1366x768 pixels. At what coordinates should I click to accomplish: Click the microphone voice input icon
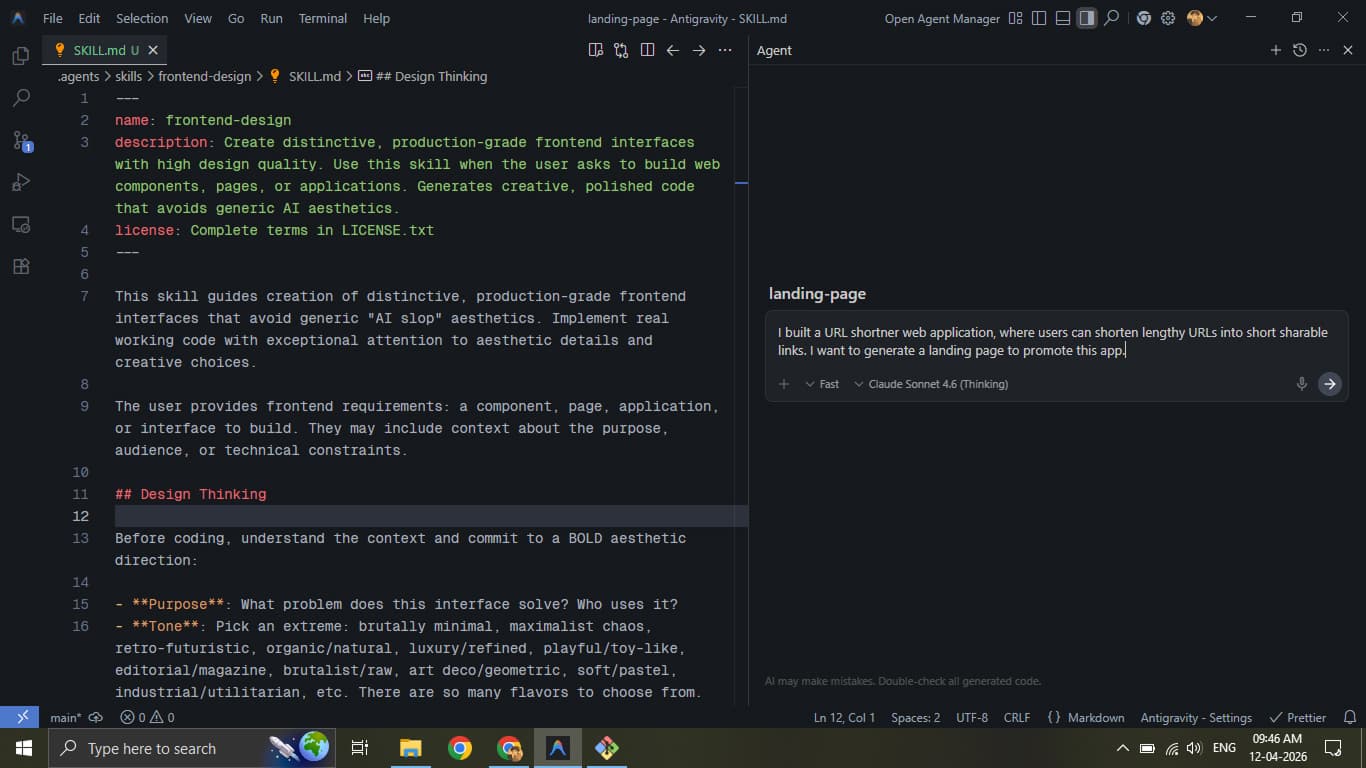pos(1301,384)
